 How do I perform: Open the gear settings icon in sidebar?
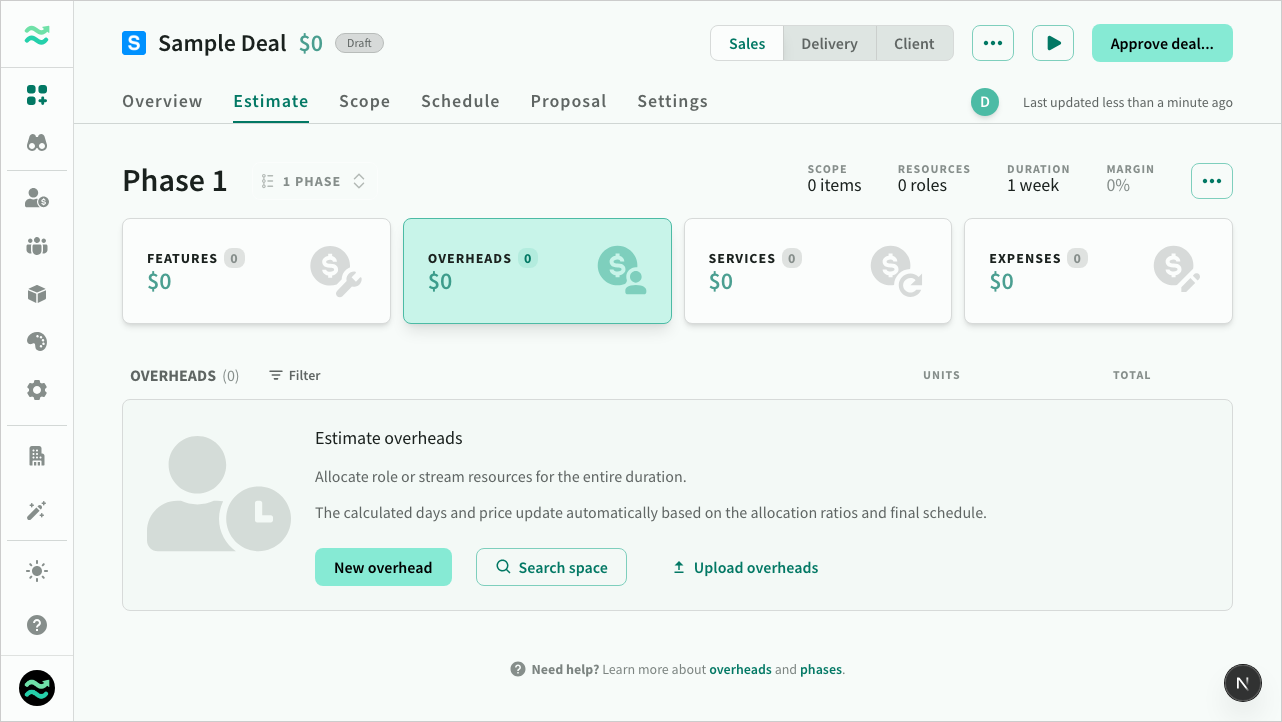[x=37, y=390]
